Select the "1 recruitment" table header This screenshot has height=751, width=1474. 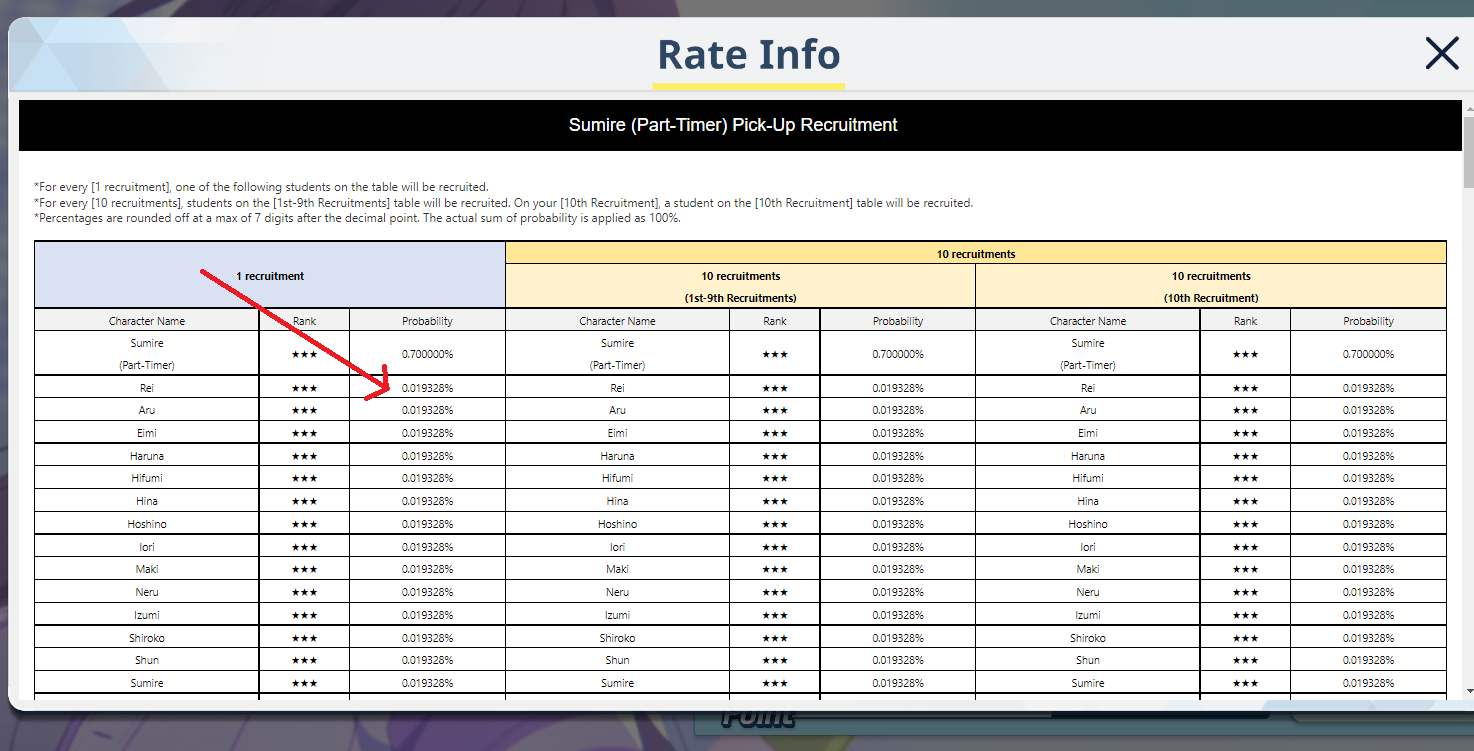(270, 275)
